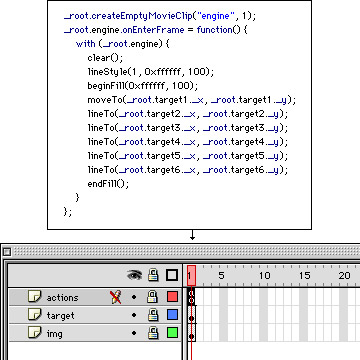
Task: Toggle visibility dot of the target layer
Action: pos(134,315)
